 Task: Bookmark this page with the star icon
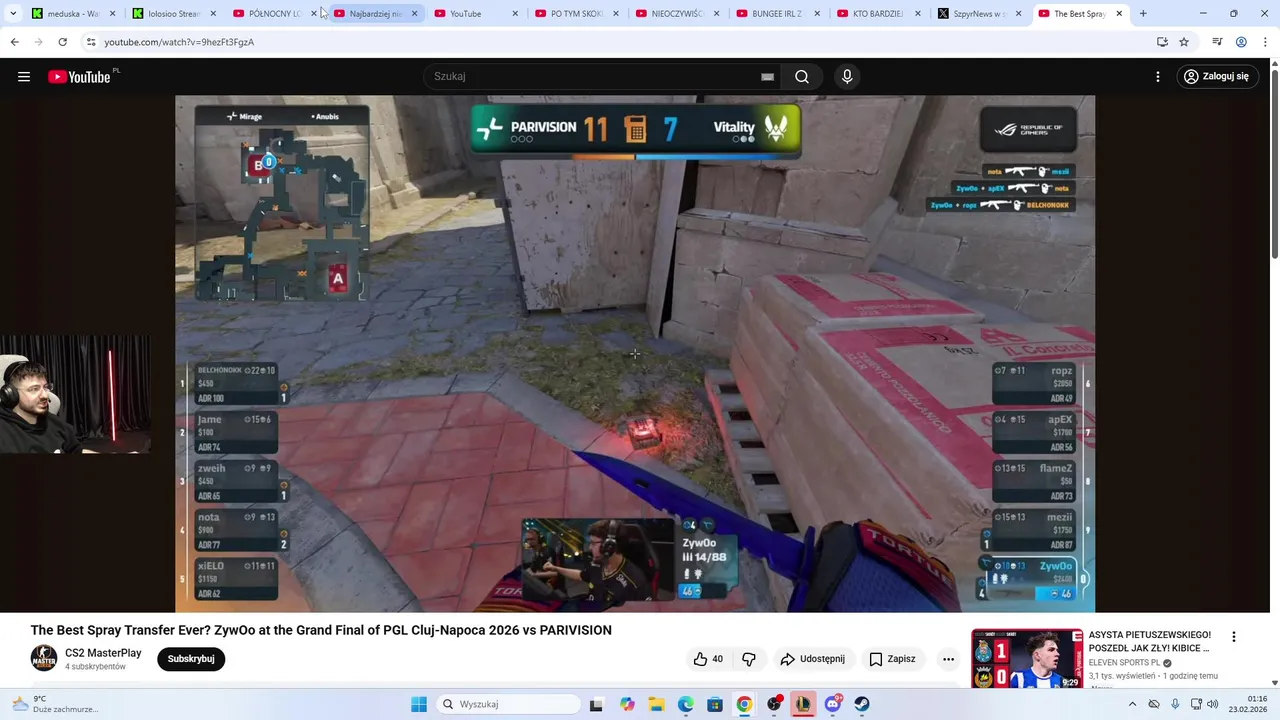tap(1184, 42)
